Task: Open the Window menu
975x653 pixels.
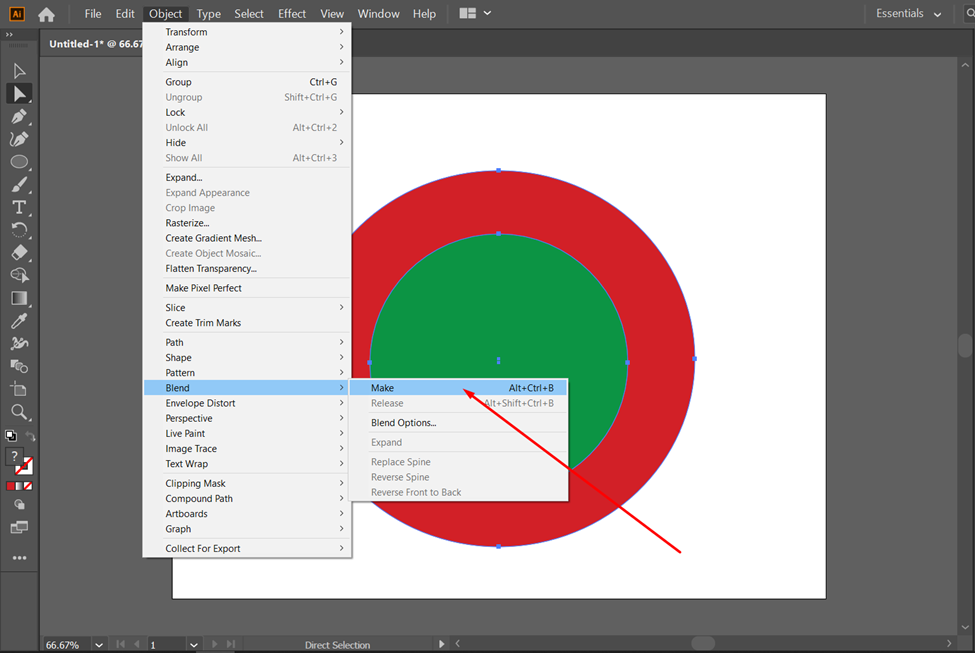Action: pos(378,14)
